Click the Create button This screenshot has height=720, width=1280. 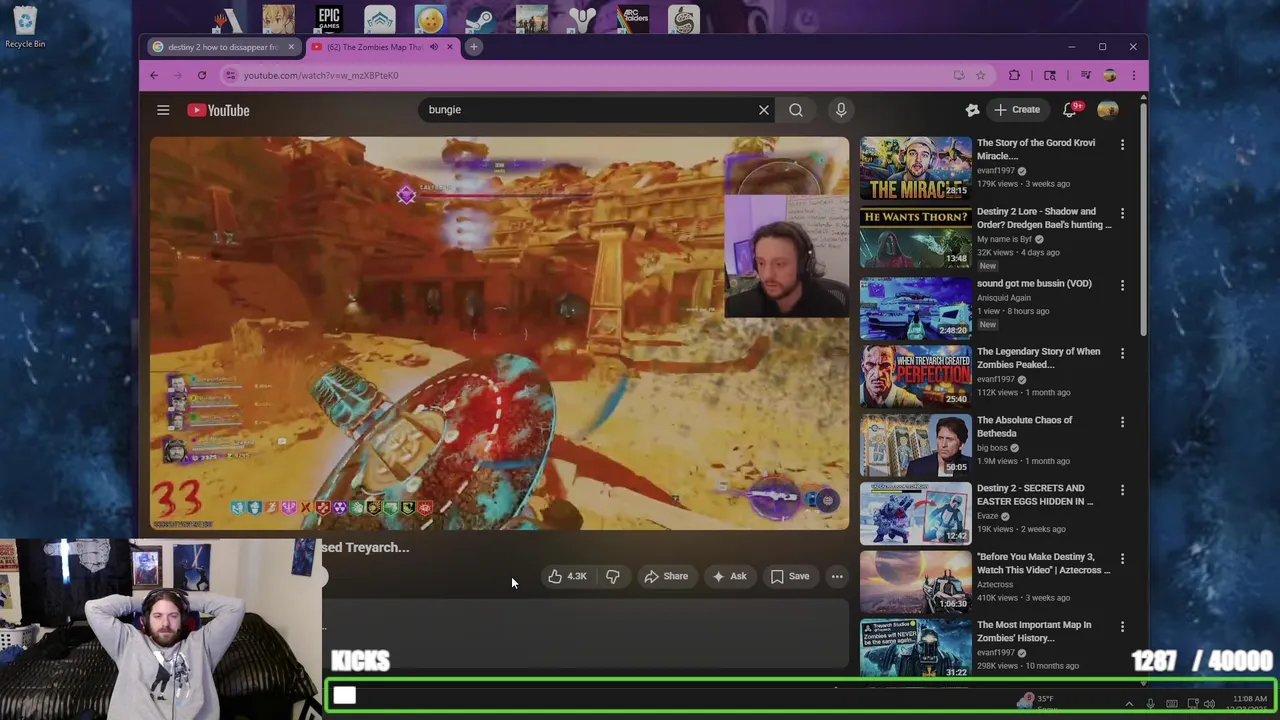pos(1017,110)
